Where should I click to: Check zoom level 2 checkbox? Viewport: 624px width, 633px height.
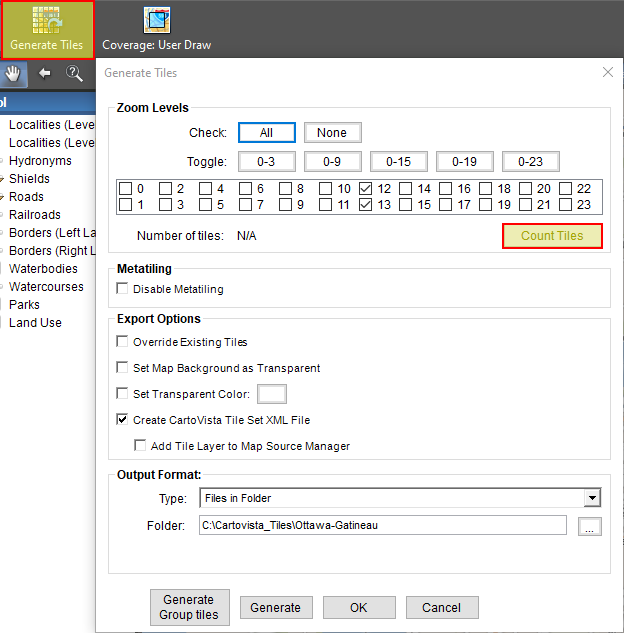tap(165, 189)
